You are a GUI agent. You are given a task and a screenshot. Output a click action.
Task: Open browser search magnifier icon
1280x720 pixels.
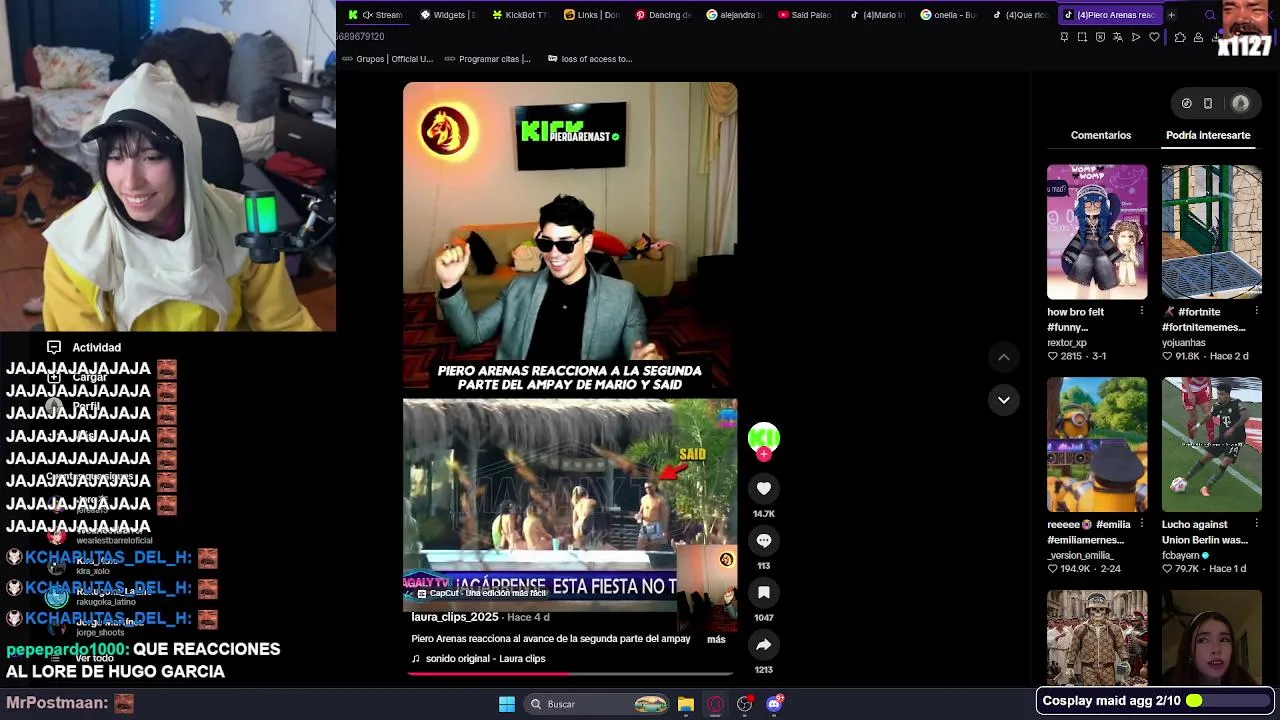click(x=1210, y=15)
